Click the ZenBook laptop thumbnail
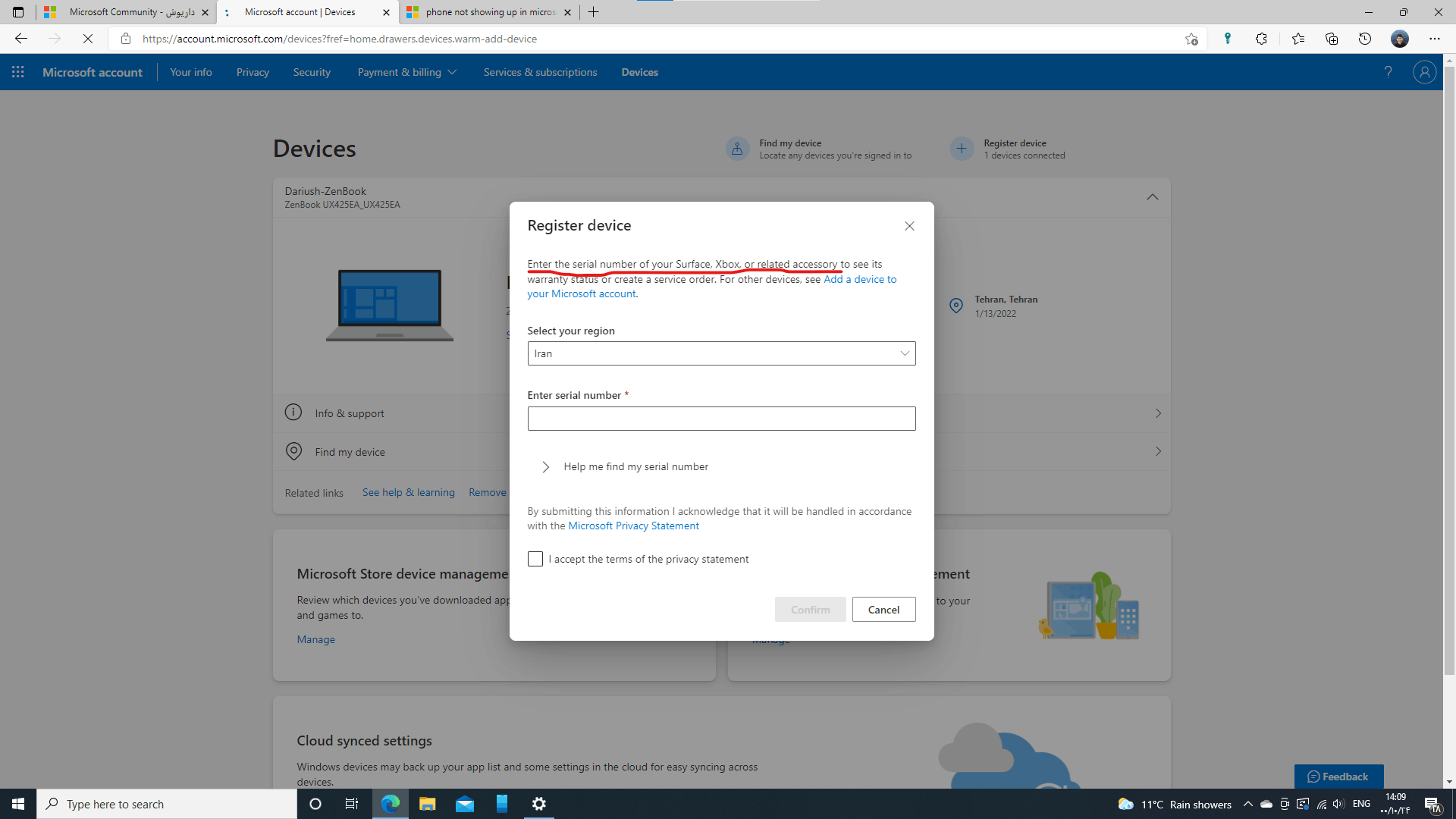This screenshot has height=819, width=1456. point(390,306)
